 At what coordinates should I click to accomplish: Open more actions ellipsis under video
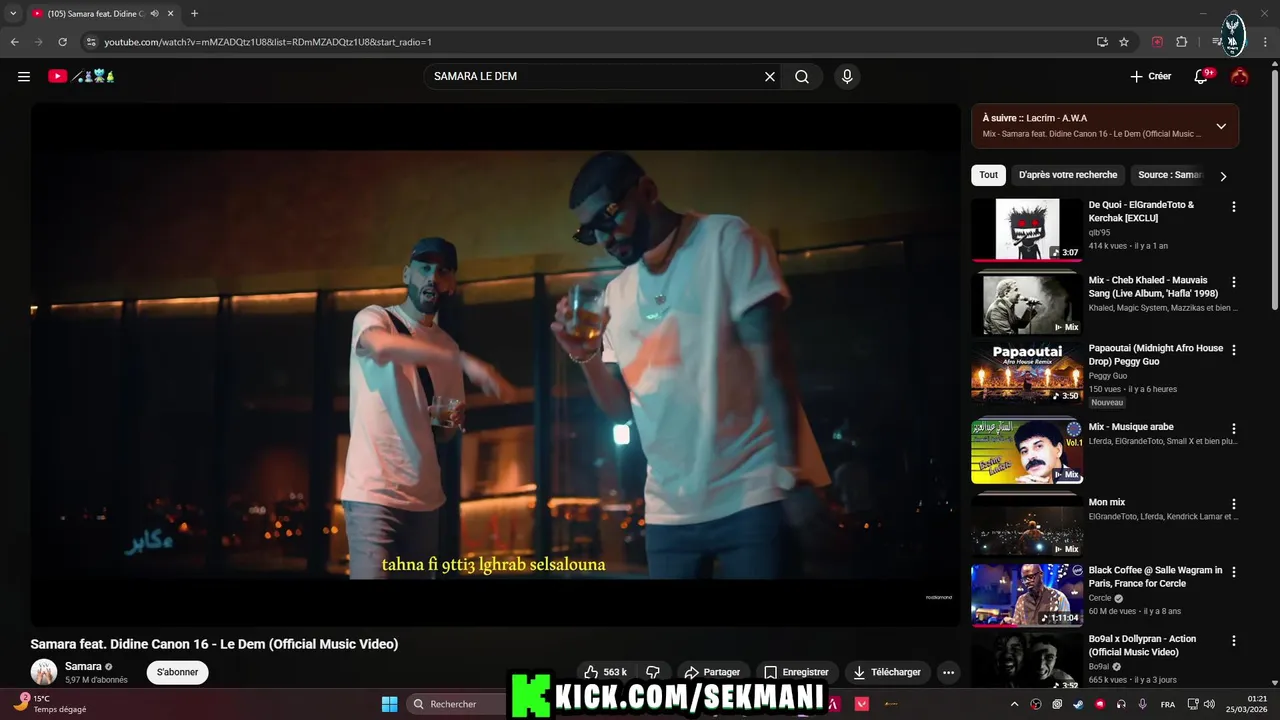[x=948, y=672]
